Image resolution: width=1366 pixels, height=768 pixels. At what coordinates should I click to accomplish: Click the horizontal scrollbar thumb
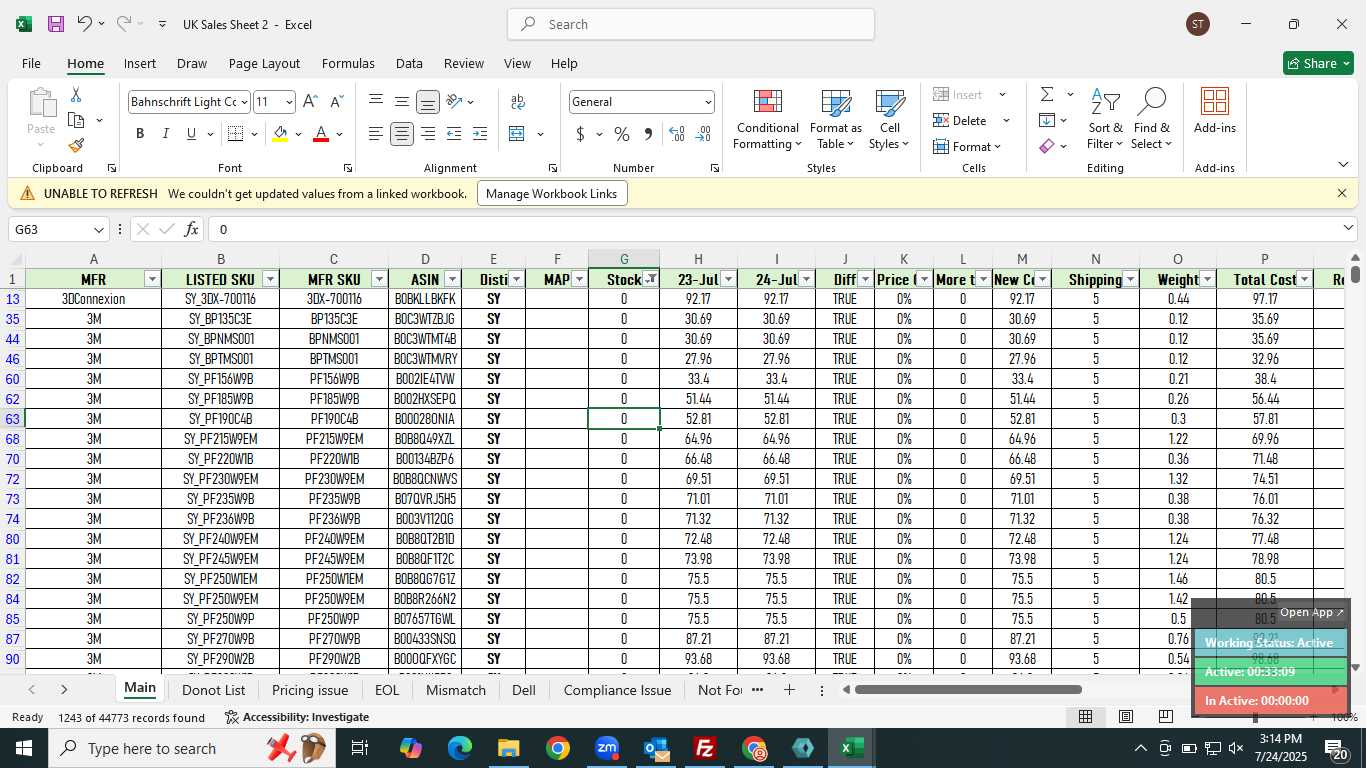[968, 689]
